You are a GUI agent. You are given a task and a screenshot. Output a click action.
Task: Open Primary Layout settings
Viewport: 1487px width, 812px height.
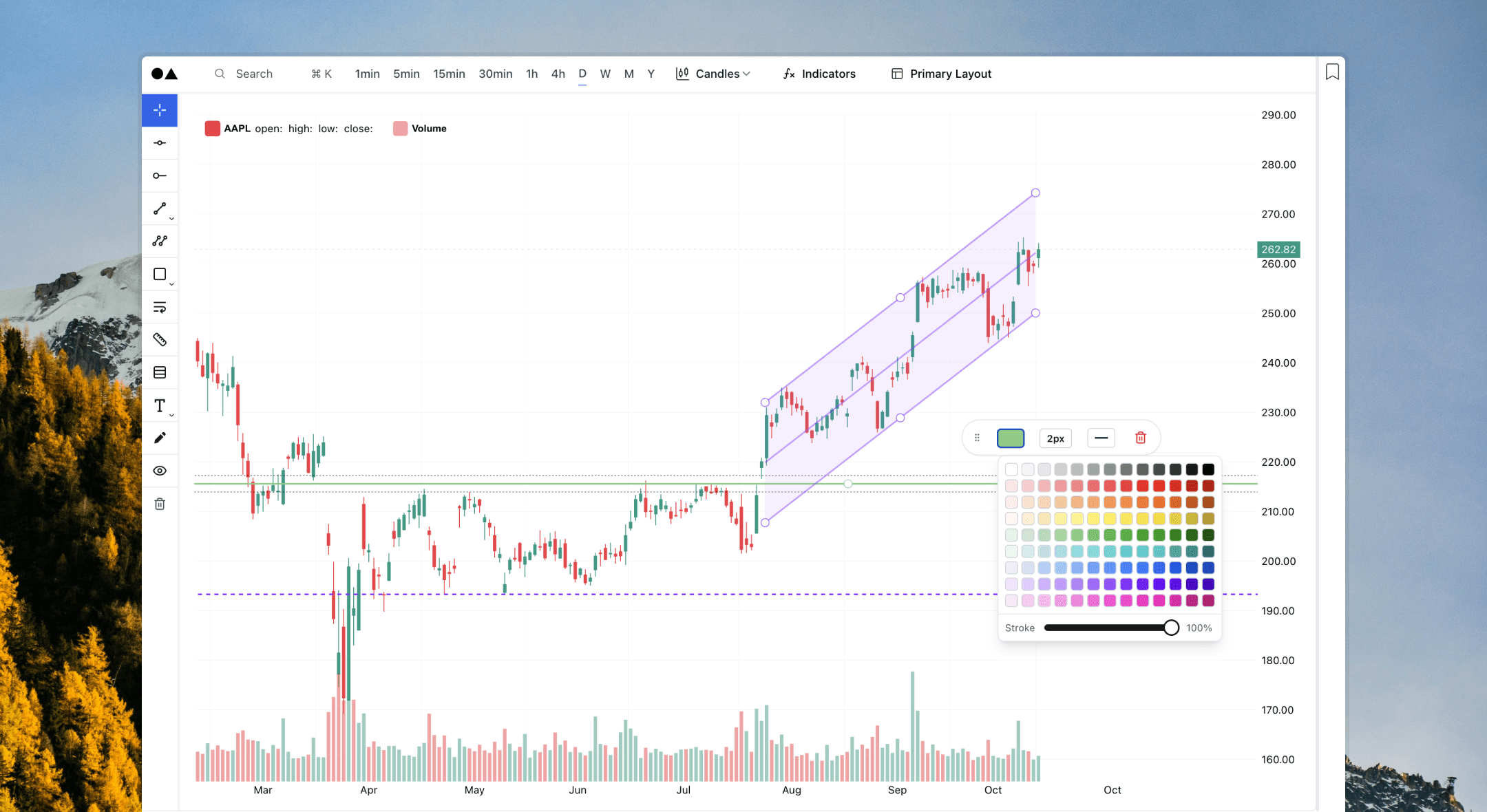[x=941, y=74]
